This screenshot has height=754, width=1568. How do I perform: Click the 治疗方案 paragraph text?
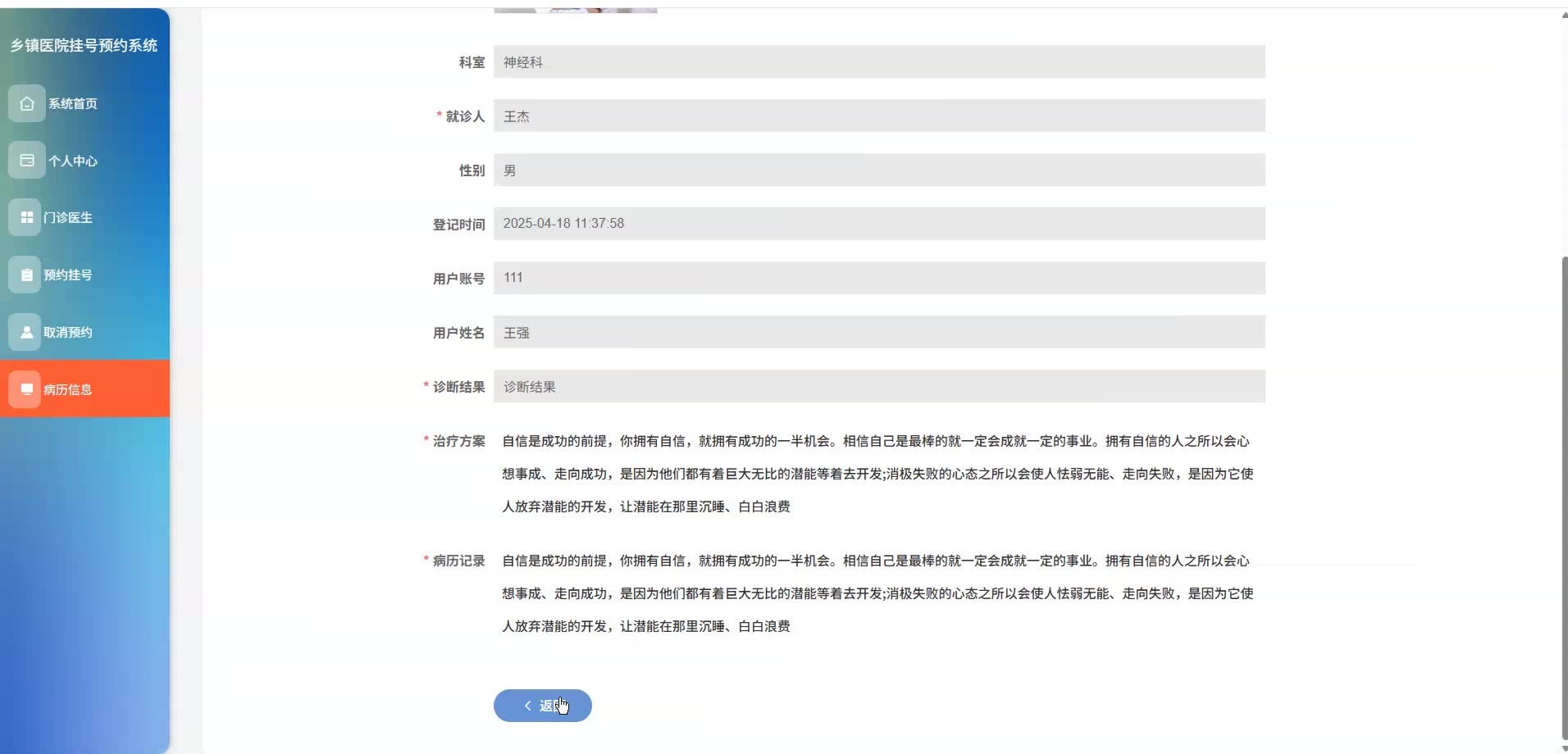click(x=877, y=474)
